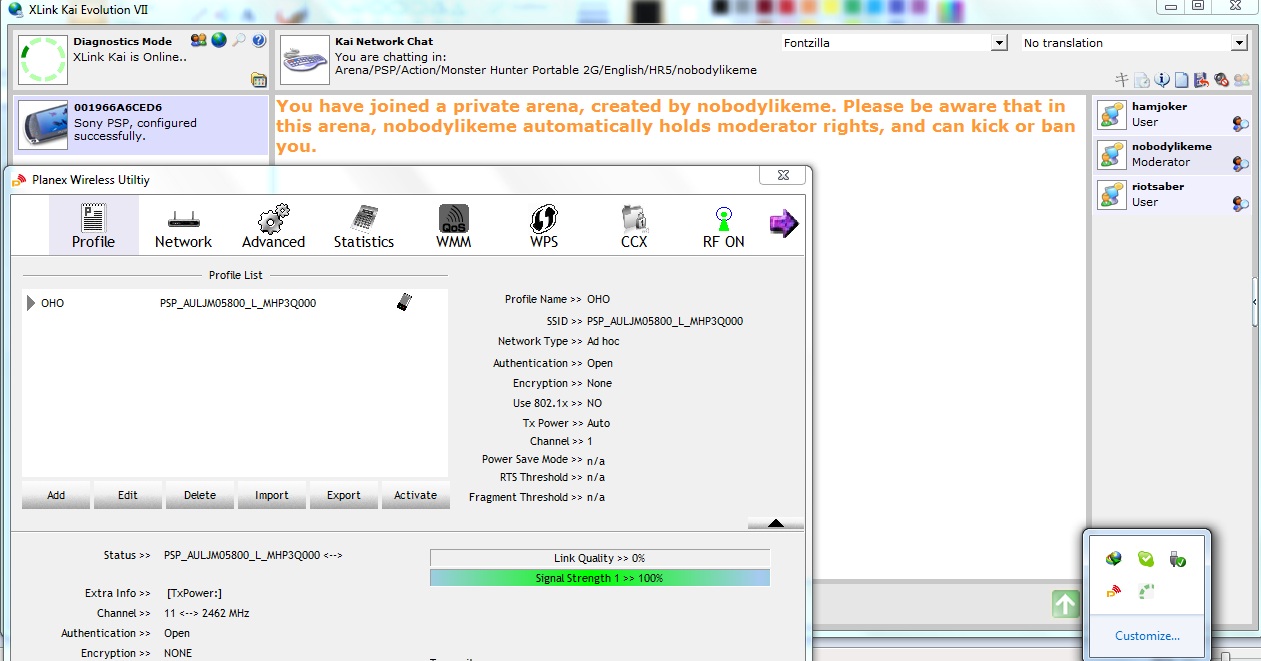This screenshot has width=1261, height=661.
Task: Click the Customize... link in tray popup
Action: [x=1147, y=636]
